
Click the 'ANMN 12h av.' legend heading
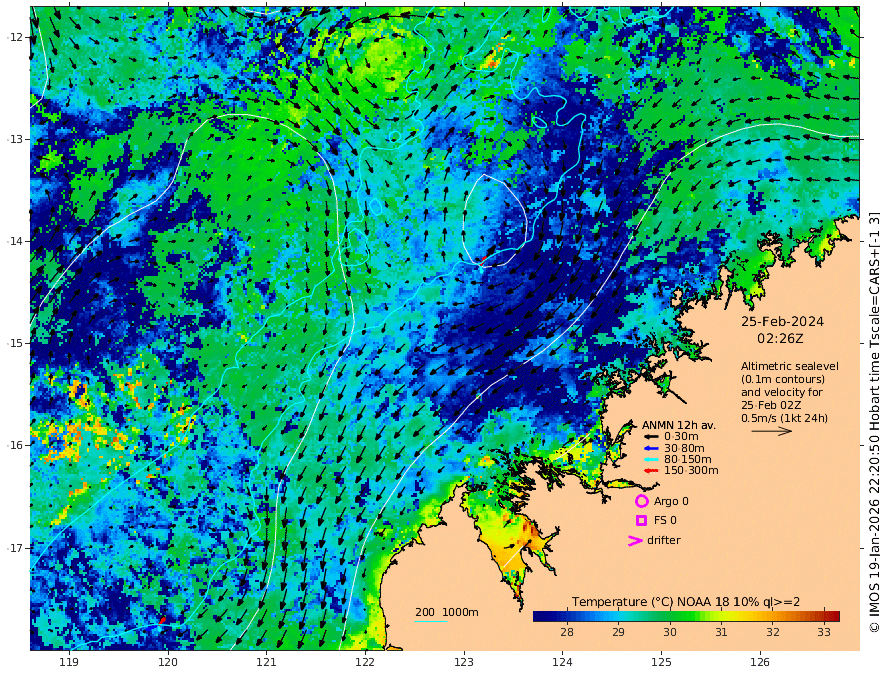(x=679, y=425)
